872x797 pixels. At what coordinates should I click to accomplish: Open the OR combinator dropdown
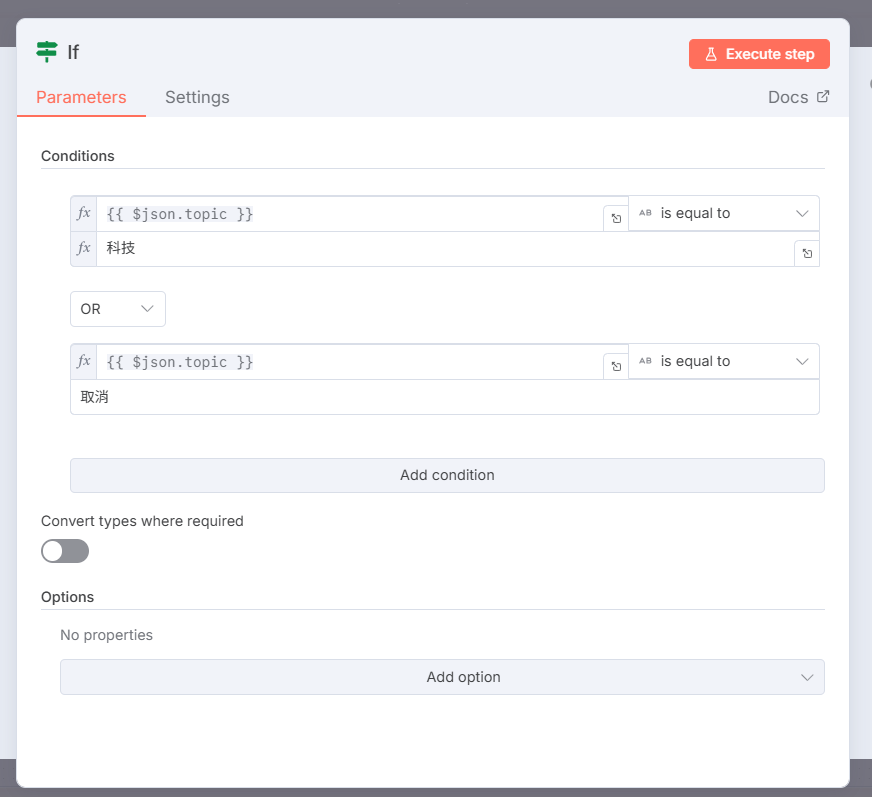coord(117,309)
